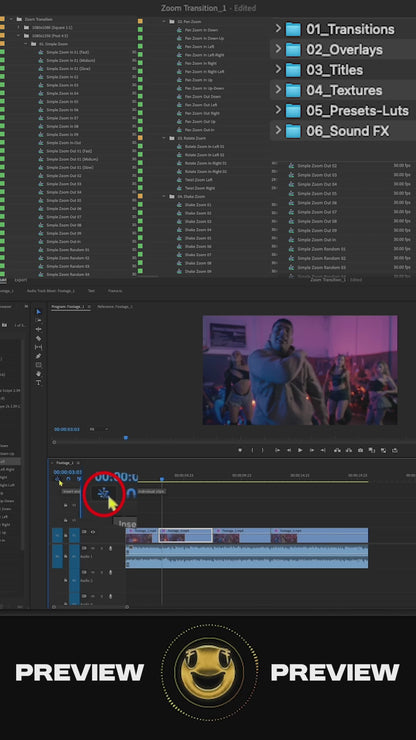Screen dimensions: 416x740
Task: Select the 01_Transitions folder icon
Action: pyautogui.click(x=293, y=29)
